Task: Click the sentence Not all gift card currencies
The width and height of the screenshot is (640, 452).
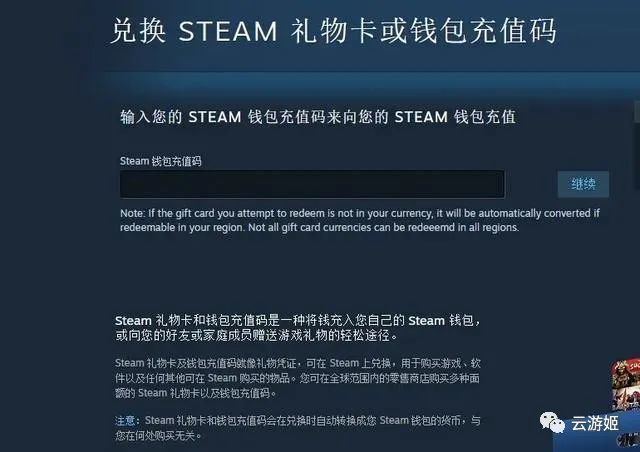Action: coord(383,227)
